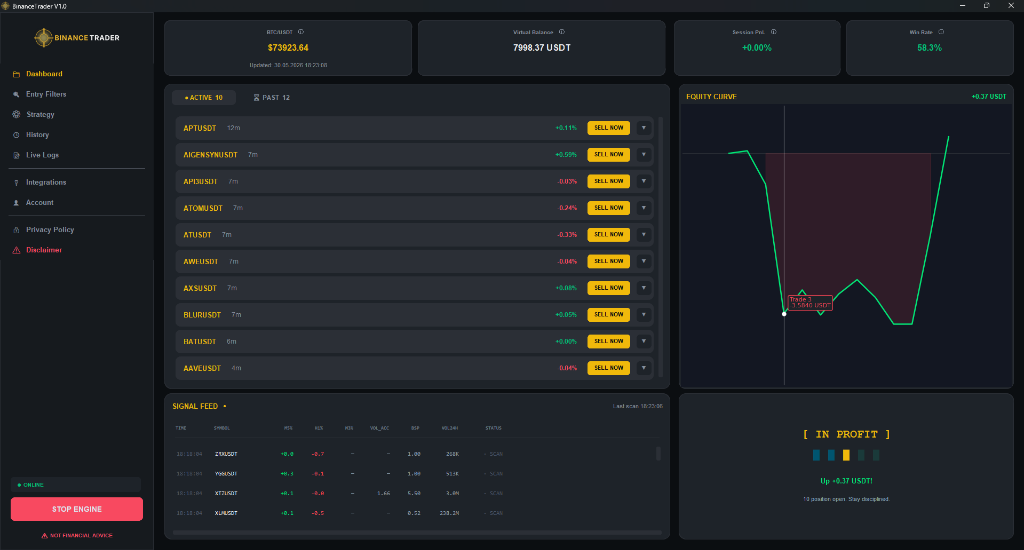Click the Disclaimer warning triangle icon
The height and width of the screenshot is (550, 1024).
[16, 250]
